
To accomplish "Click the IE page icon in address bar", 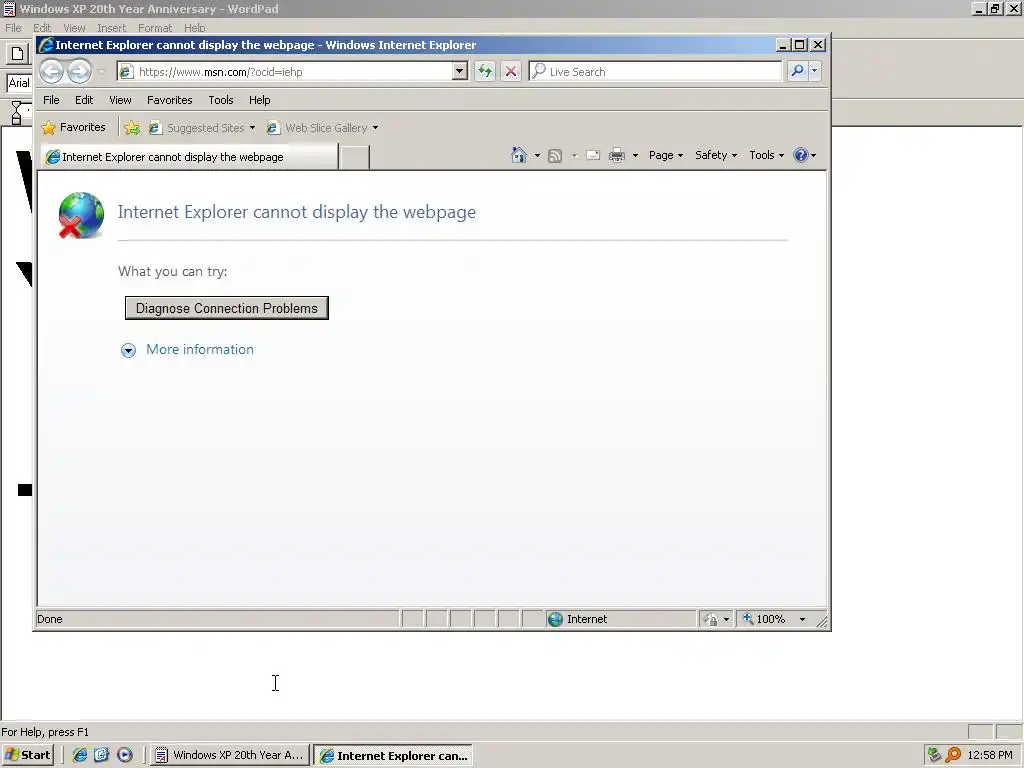I will coord(126,72).
